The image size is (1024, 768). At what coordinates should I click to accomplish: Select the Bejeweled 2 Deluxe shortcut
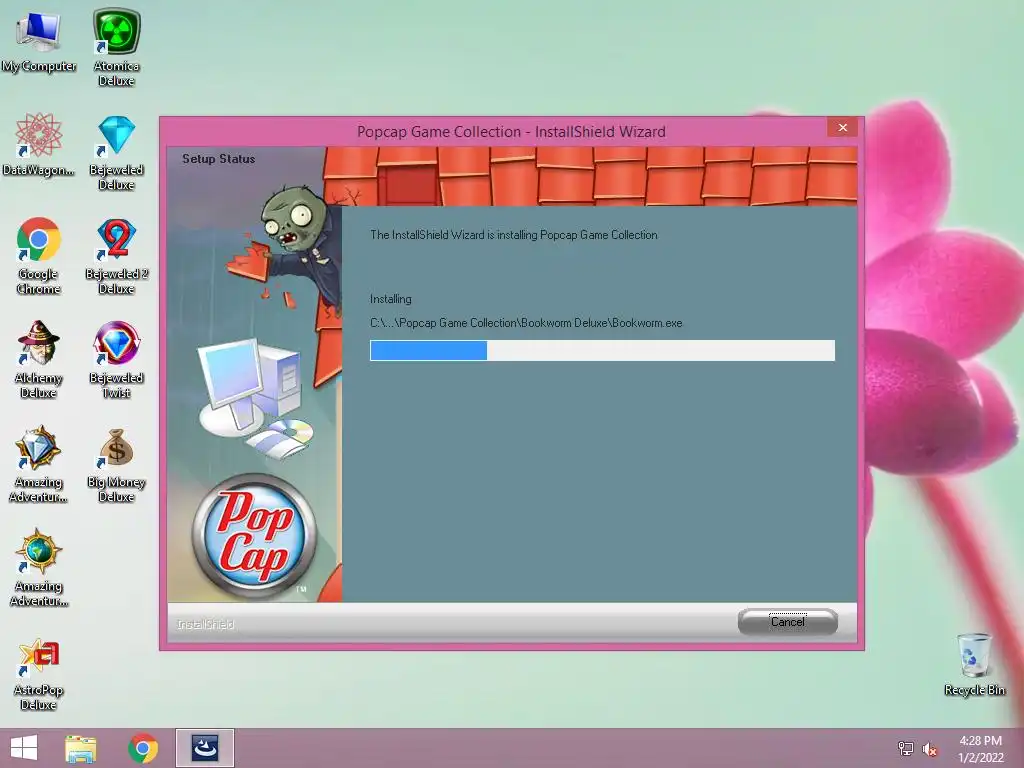pyautogui.click(x=116, y=256)
